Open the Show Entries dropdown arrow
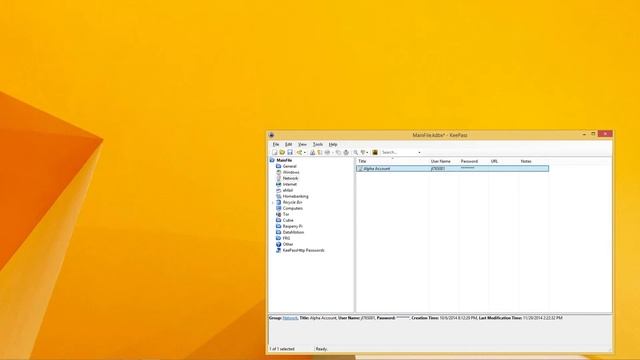Image resolution: width=640 pixels, height=360 pixels. (367, 153)
